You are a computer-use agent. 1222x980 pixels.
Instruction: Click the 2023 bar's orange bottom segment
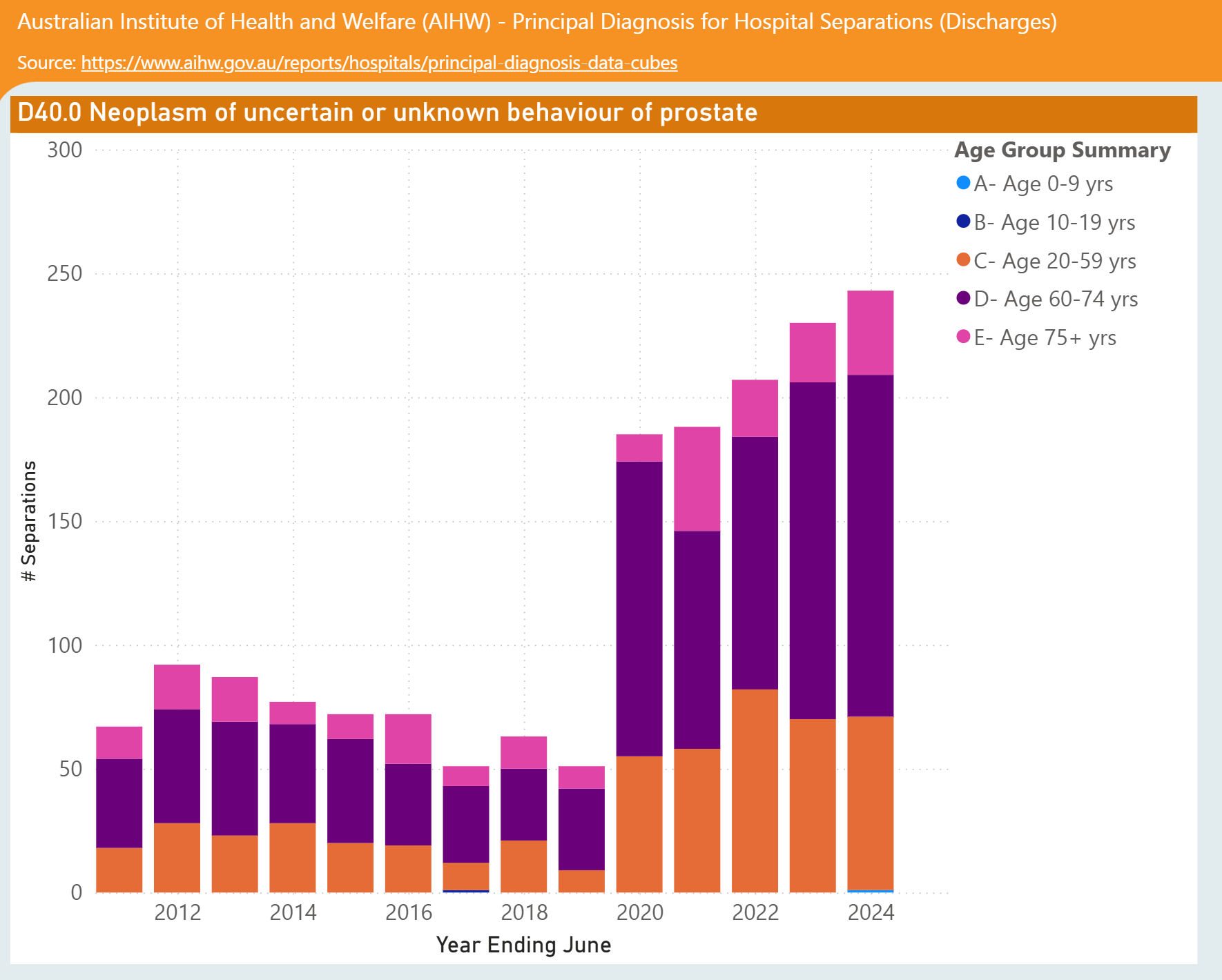(x=813, y=805)
